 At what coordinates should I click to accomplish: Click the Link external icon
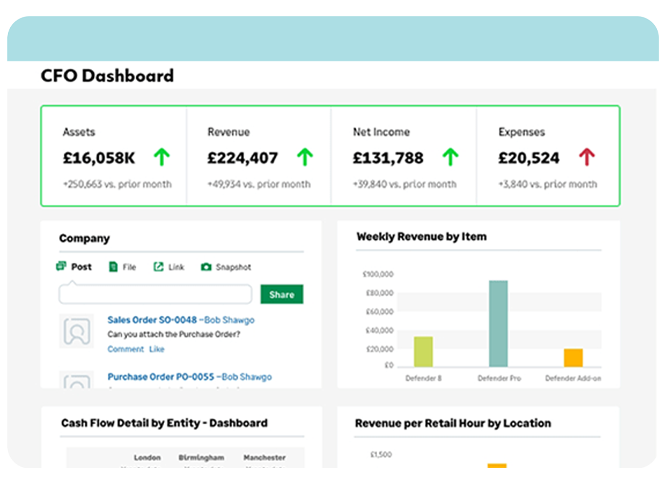(x=158, y=267)
